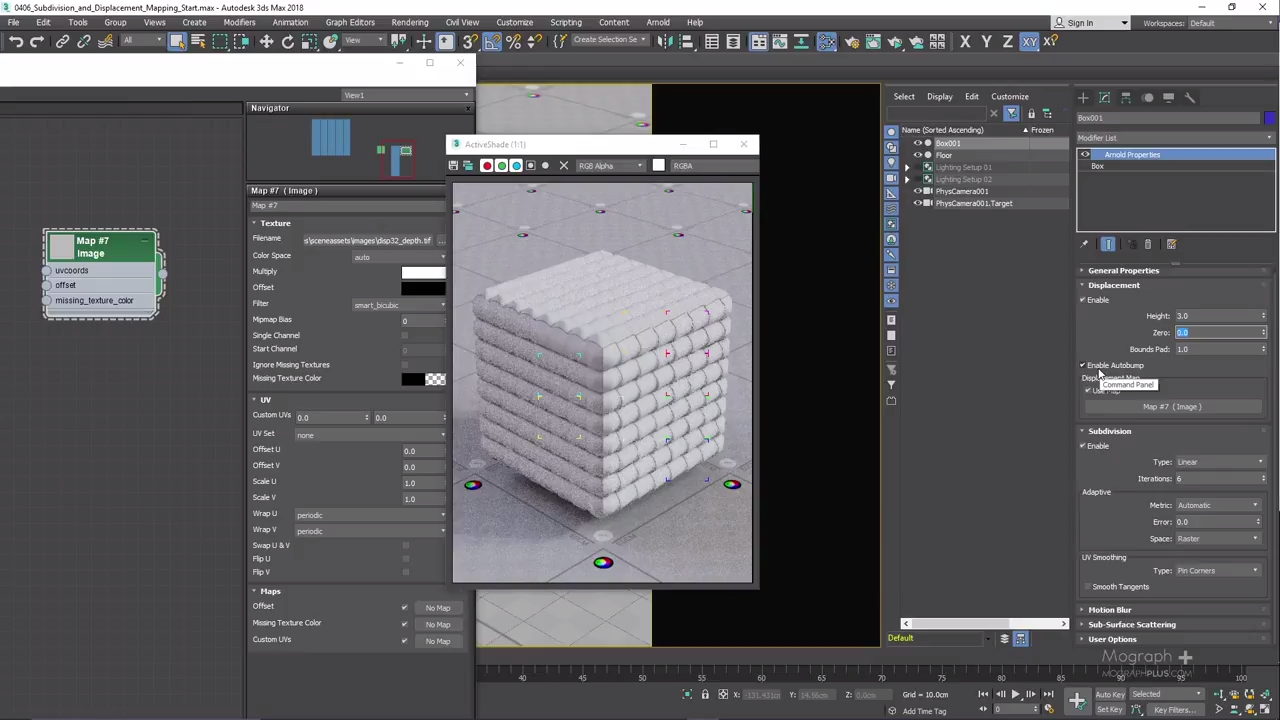This screenshot has width=1280, height=720.
Task: Click the Undo arrow icon
Action: (x=16, y=41)
